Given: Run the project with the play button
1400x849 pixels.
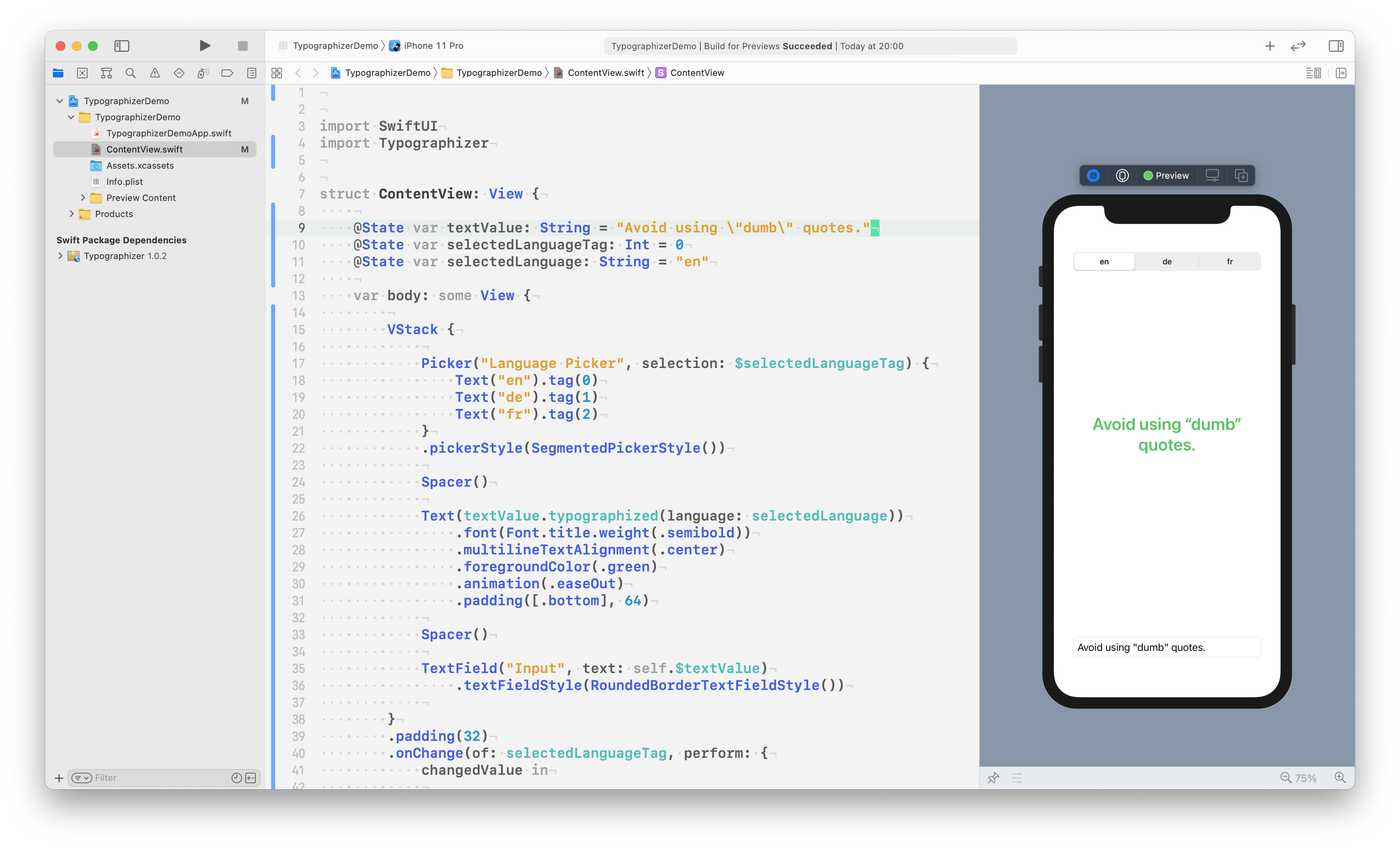Looking at the screenshot, I should pos(205,46).
